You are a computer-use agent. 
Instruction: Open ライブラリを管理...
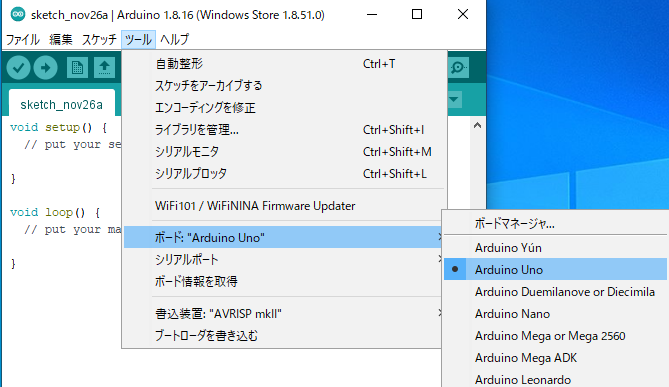[284, 130]
